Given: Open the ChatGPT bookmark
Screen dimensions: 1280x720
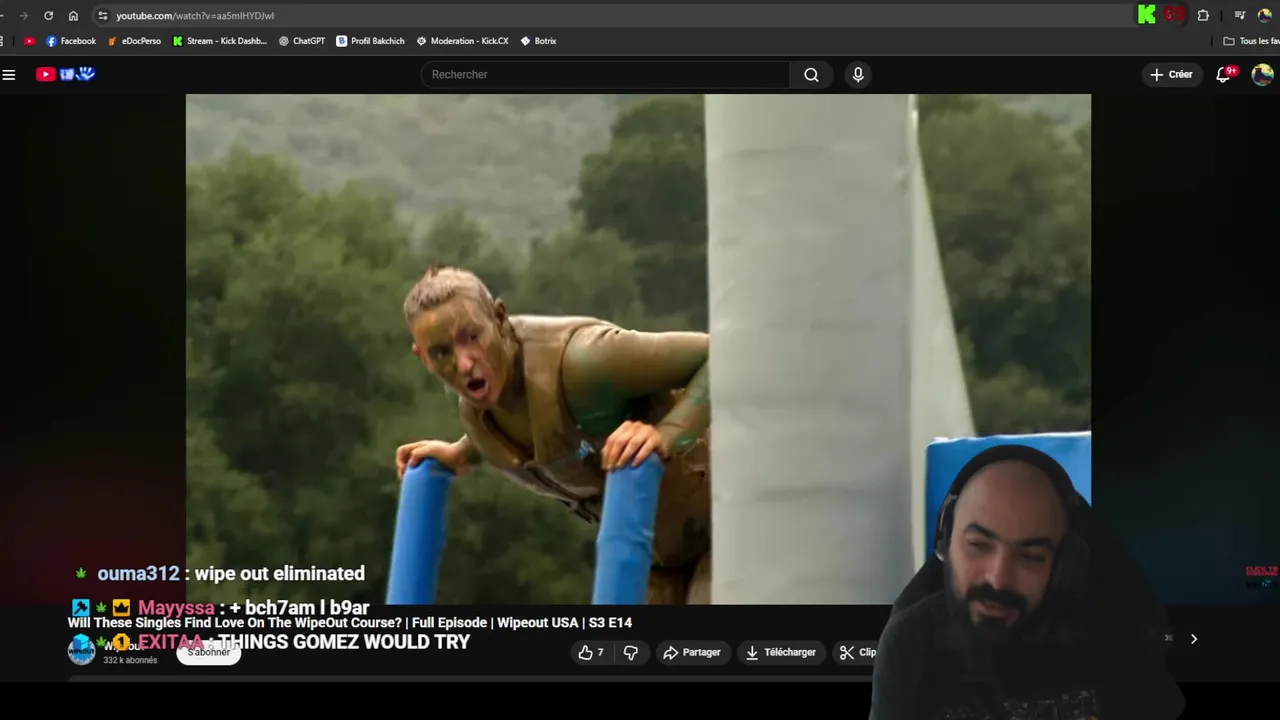Looking at the screenshot, I should point(302,41).
